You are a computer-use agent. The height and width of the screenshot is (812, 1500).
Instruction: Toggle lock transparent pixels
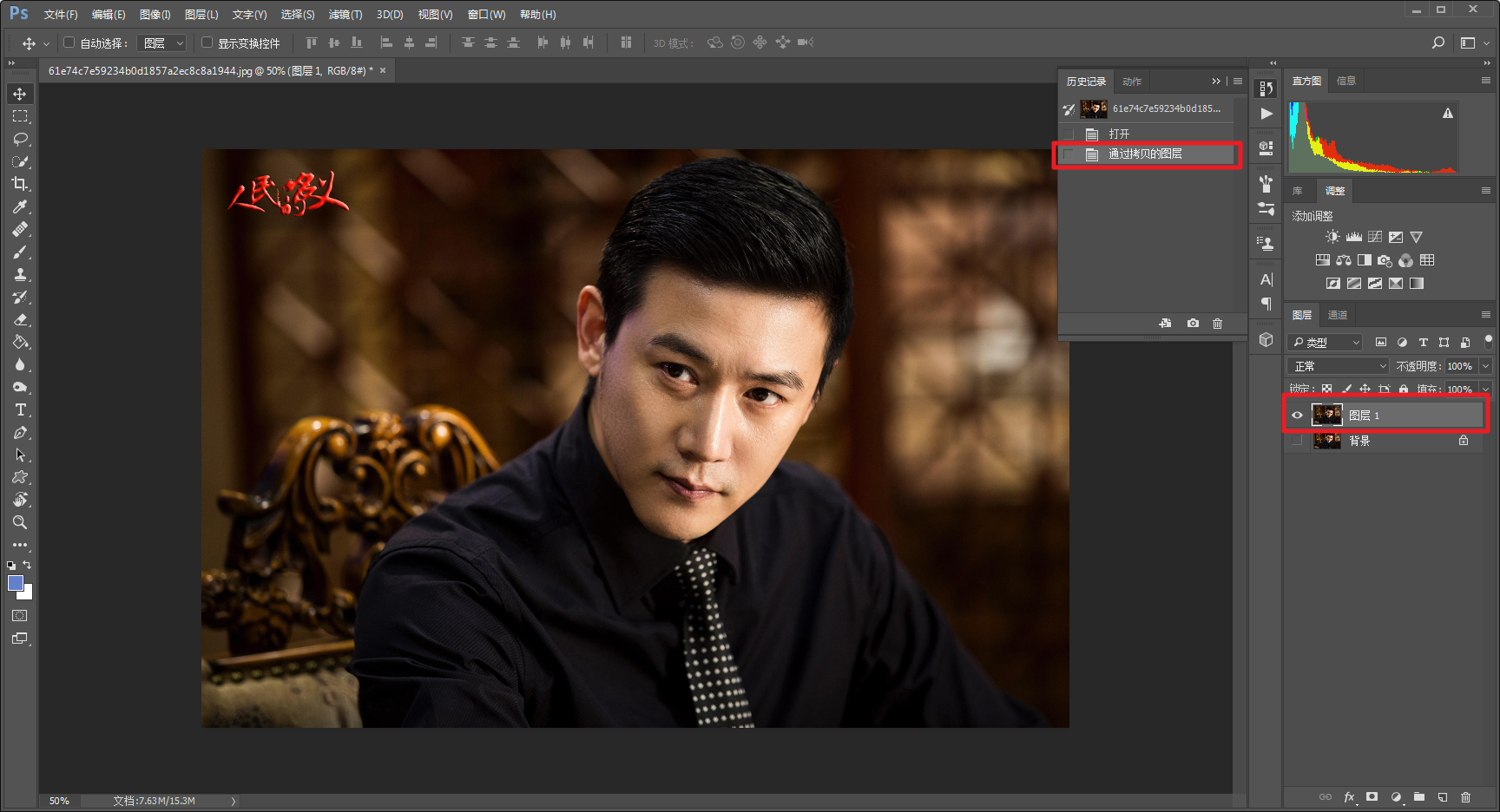tap(1326, 389)
